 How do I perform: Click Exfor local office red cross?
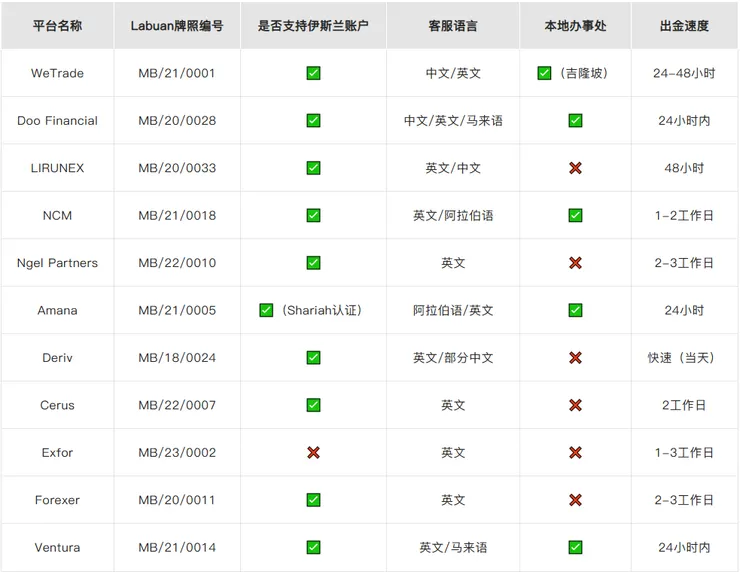point(575,453)
